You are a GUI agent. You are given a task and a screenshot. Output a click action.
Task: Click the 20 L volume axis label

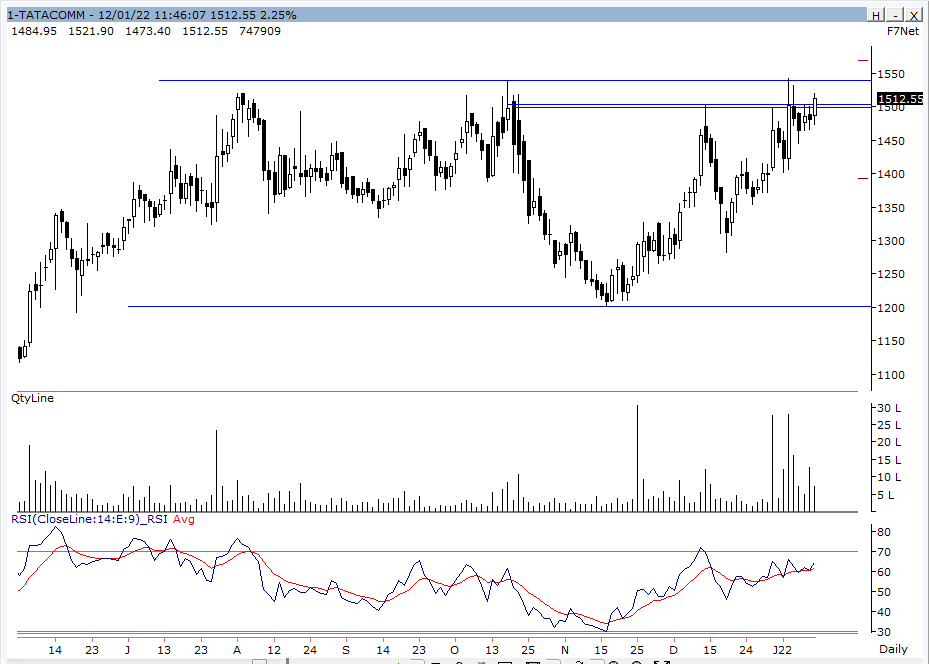click(889, 442)
